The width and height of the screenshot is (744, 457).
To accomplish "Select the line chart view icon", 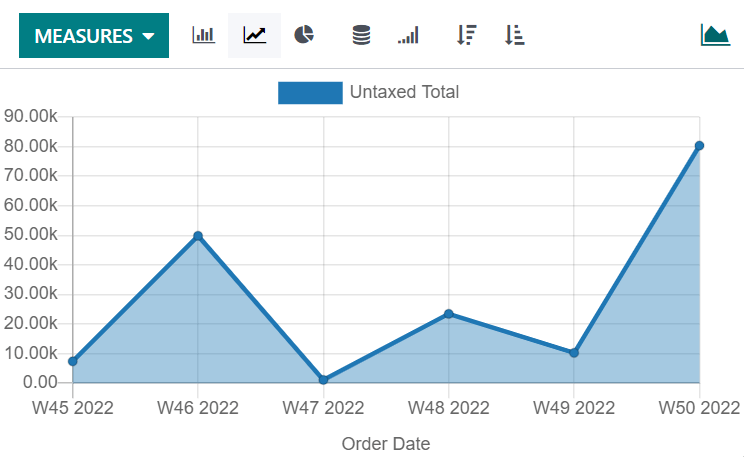I will (255, 36).
